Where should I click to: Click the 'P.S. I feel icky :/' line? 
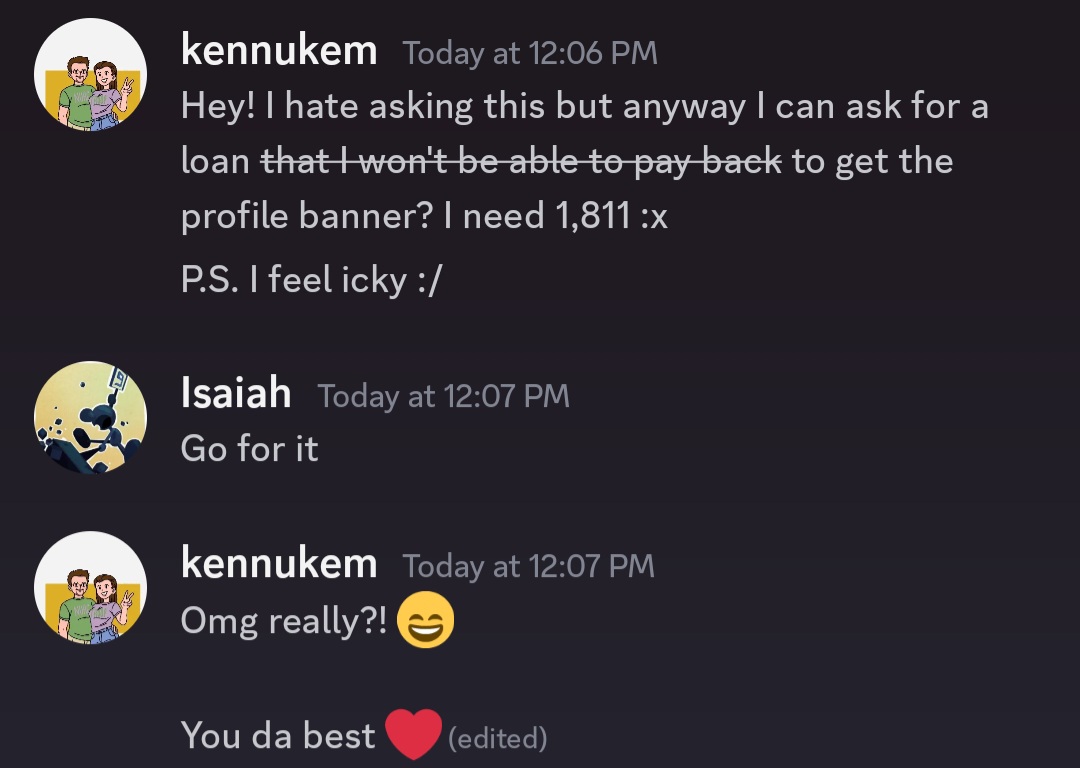point(311,280)
